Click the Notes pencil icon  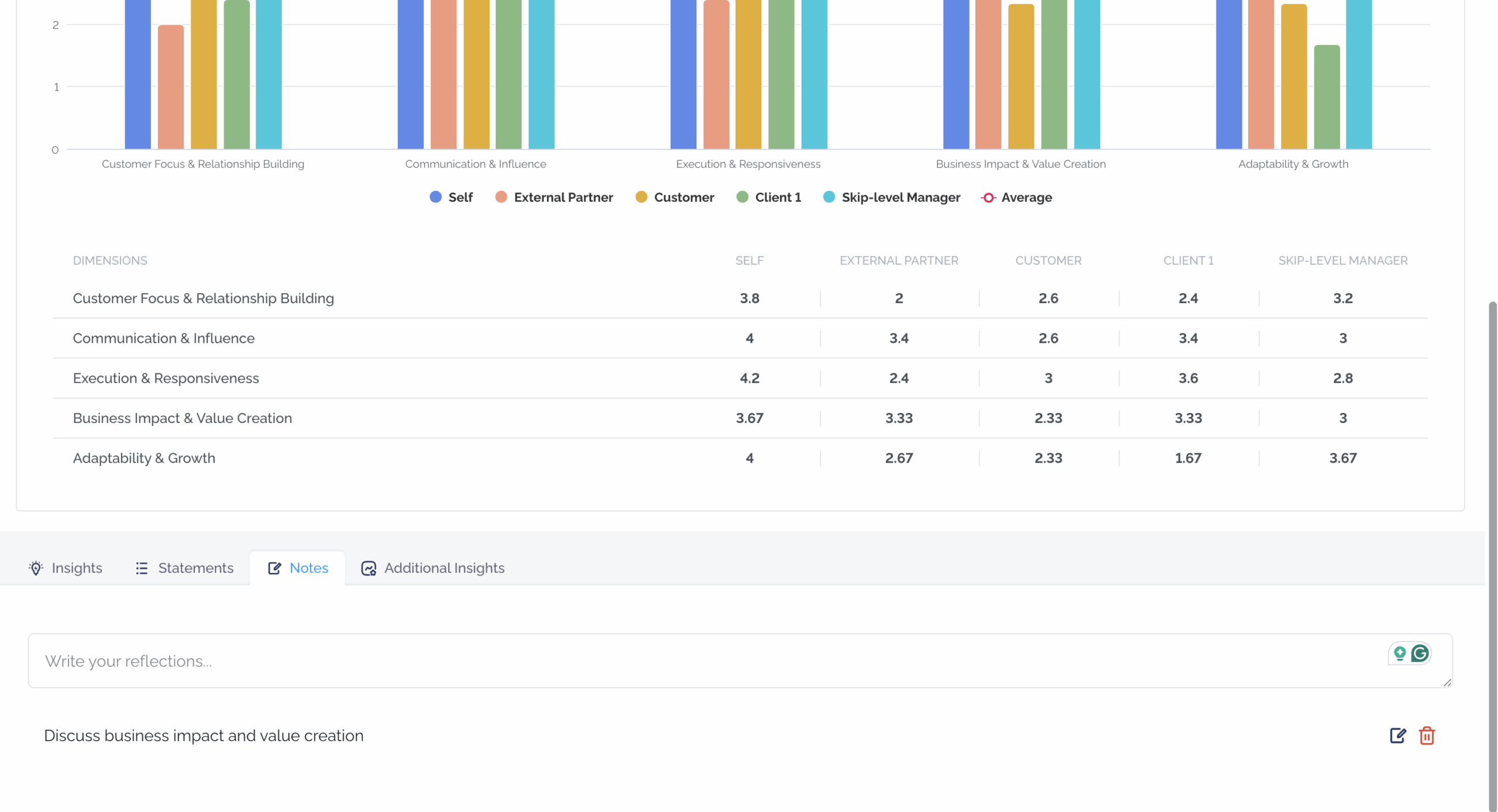pyautogui.click(x=274, y=568)
